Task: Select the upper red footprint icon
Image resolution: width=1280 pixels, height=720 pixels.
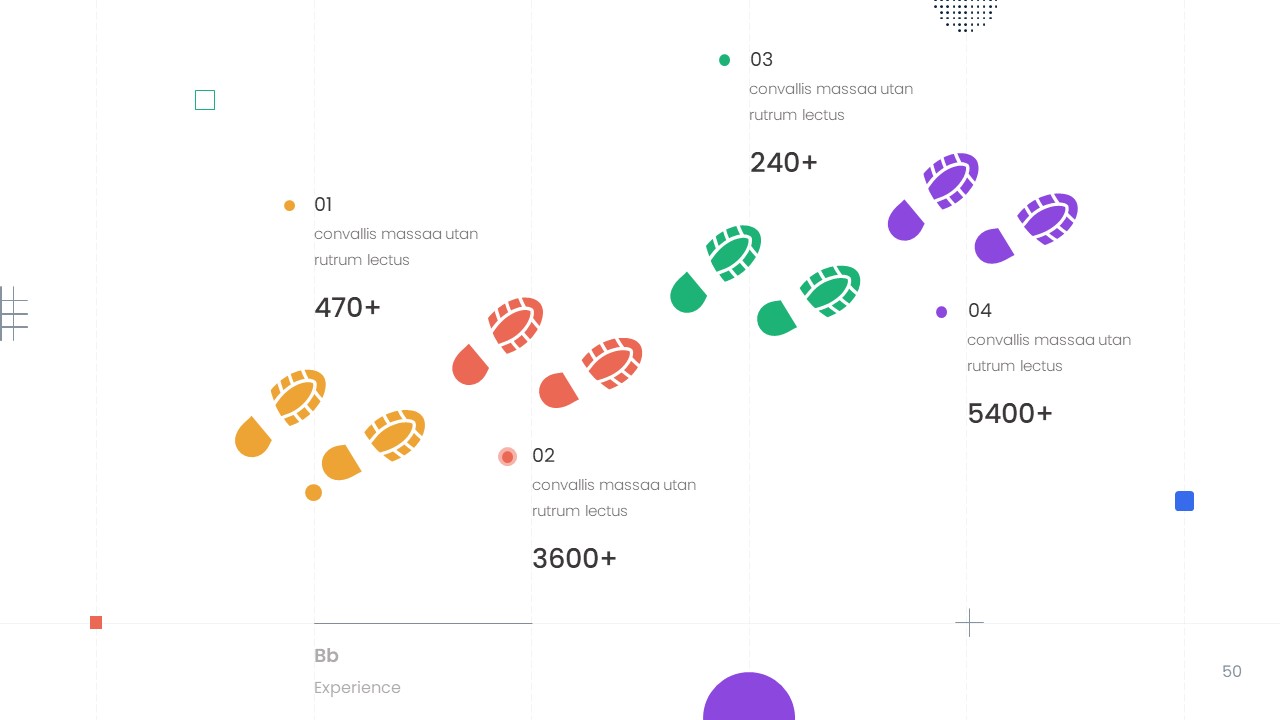Action: [499, 339]
